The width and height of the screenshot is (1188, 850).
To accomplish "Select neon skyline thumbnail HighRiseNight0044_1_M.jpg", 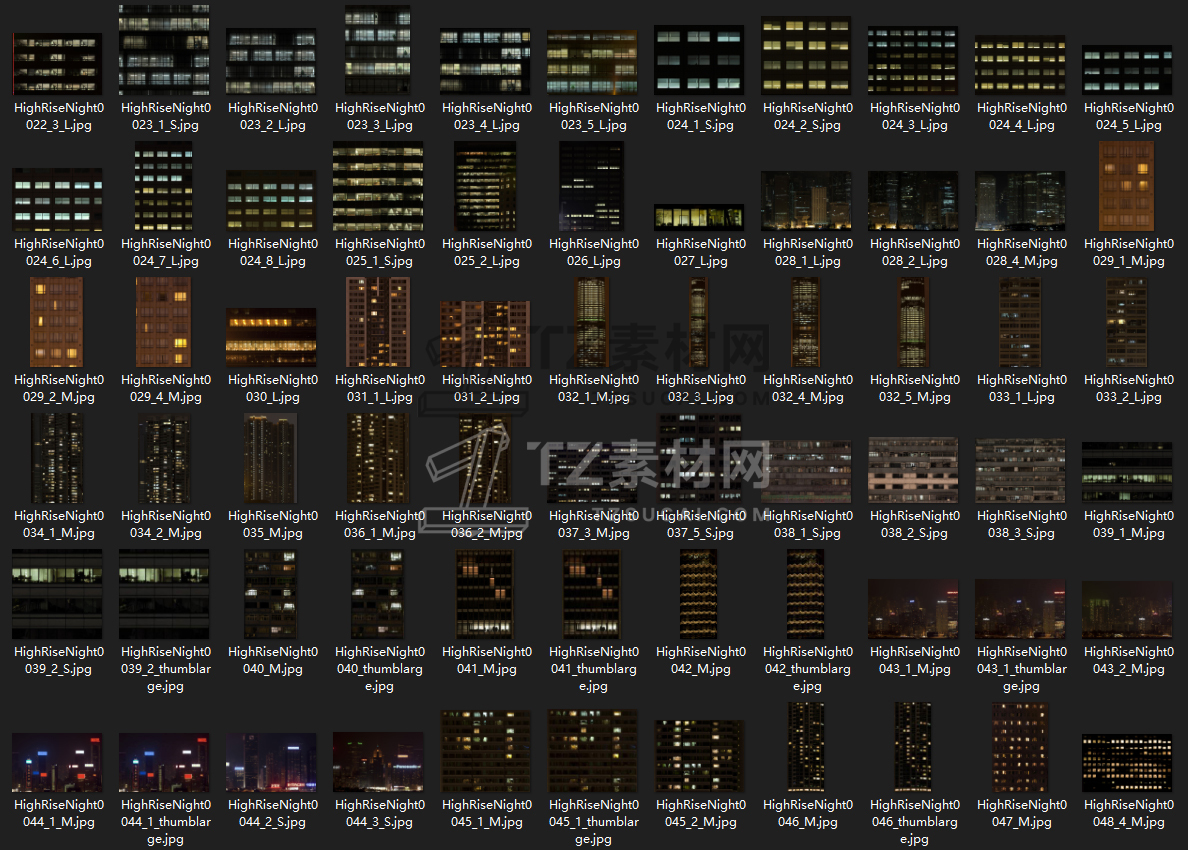I will (x=58, y=762).
